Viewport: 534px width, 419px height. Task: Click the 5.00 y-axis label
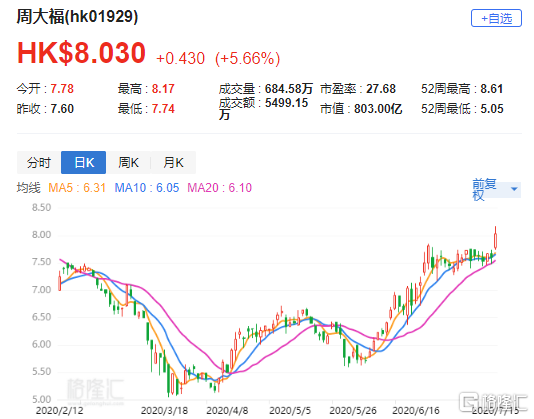(x=41, y=399)
